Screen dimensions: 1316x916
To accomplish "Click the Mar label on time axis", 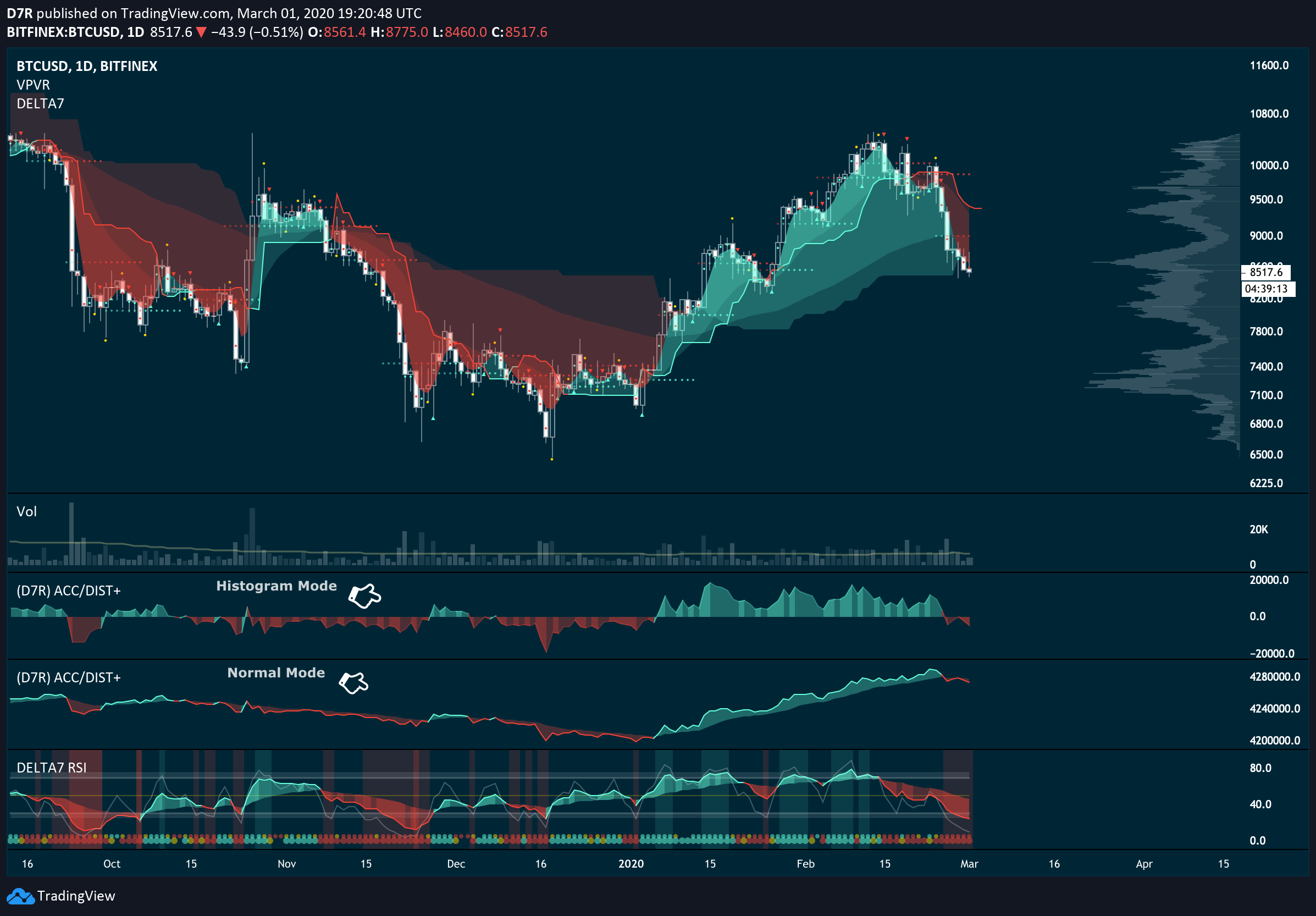I will point(969,864).
